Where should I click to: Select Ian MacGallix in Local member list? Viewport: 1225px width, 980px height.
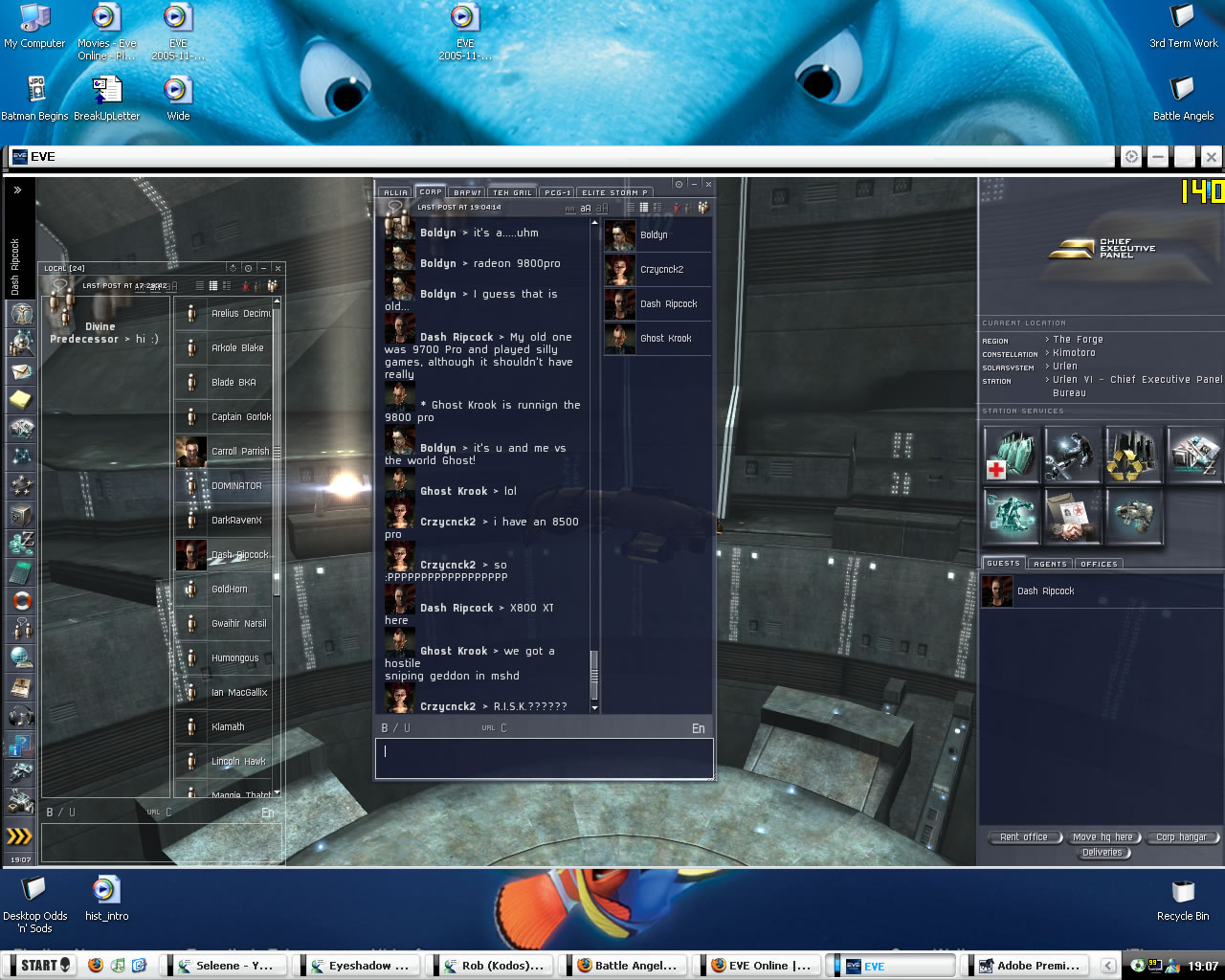224,692
